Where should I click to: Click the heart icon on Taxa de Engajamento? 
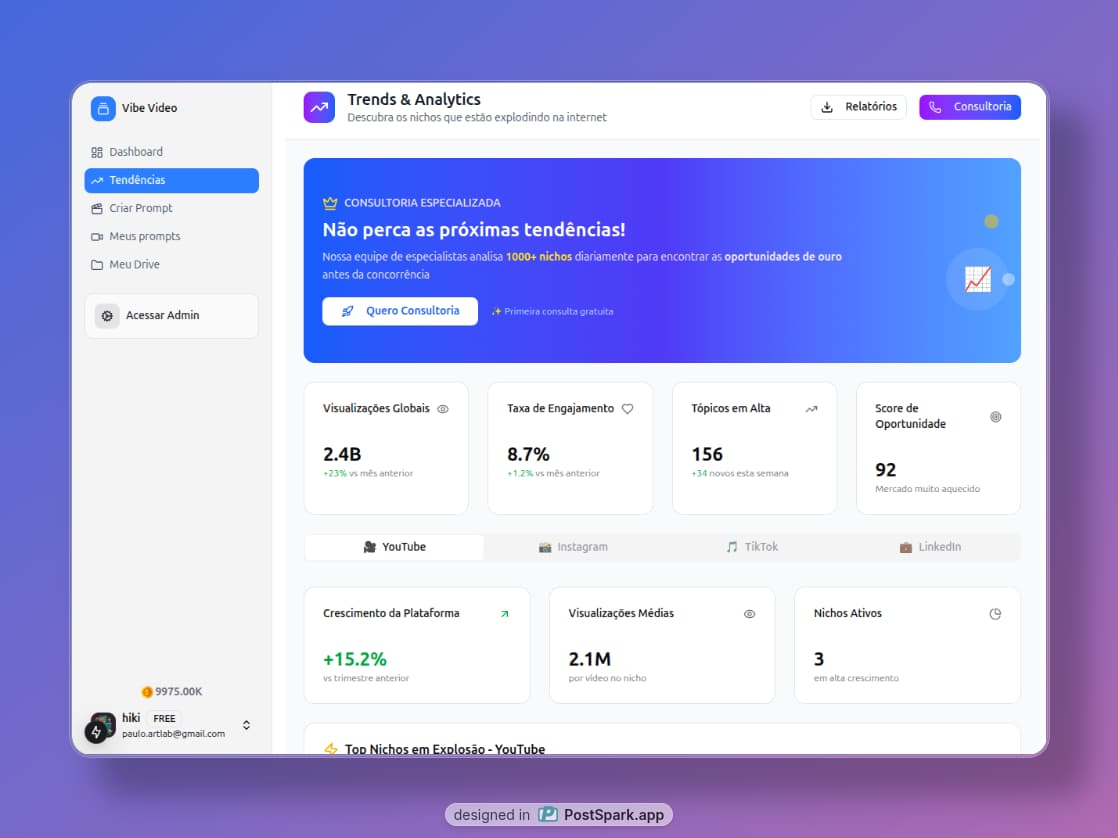coord(628,409)
